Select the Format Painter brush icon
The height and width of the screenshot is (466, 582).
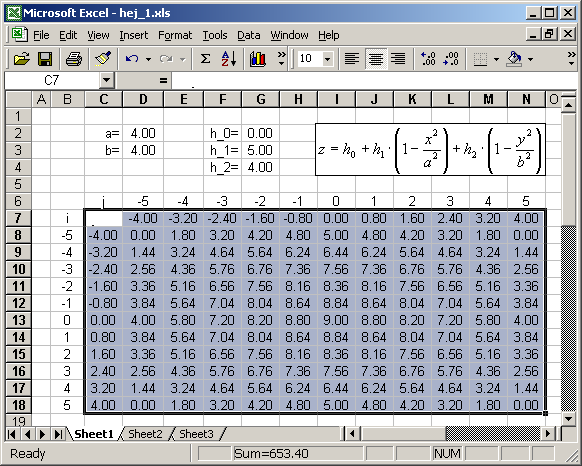(103, 59)
